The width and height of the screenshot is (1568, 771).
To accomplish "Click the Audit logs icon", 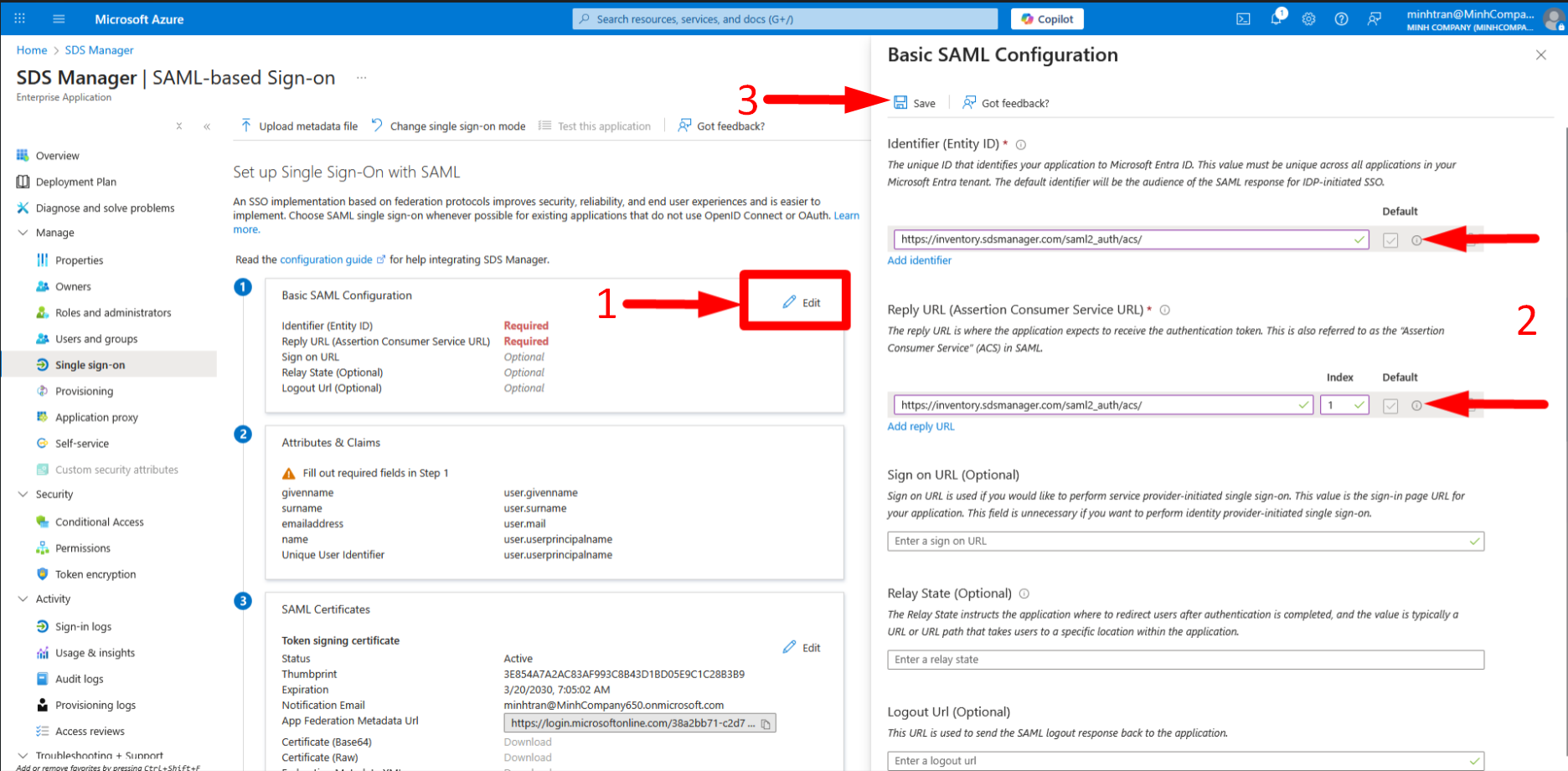I will click(x=43, y=678).
